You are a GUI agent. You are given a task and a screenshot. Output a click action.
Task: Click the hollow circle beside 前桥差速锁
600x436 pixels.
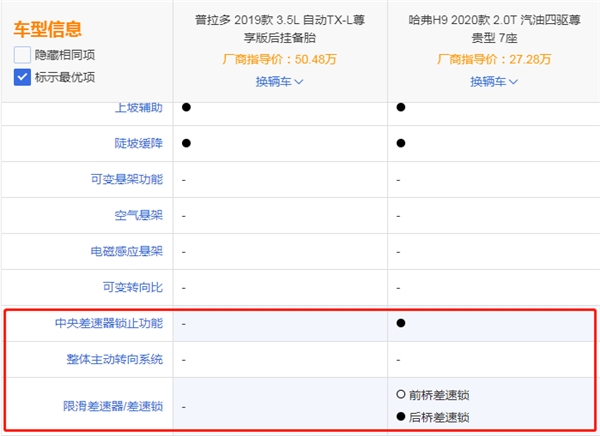coord(401,394)
